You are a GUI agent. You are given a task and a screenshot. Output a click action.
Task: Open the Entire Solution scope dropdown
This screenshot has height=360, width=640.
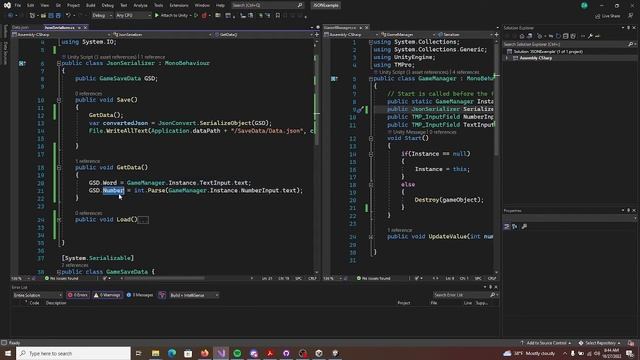pos(37,295)
